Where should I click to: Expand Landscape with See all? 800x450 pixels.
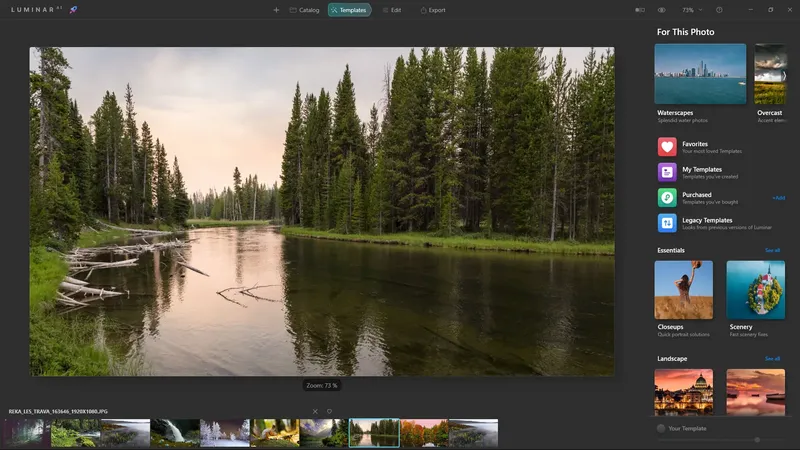click(772, 359)
